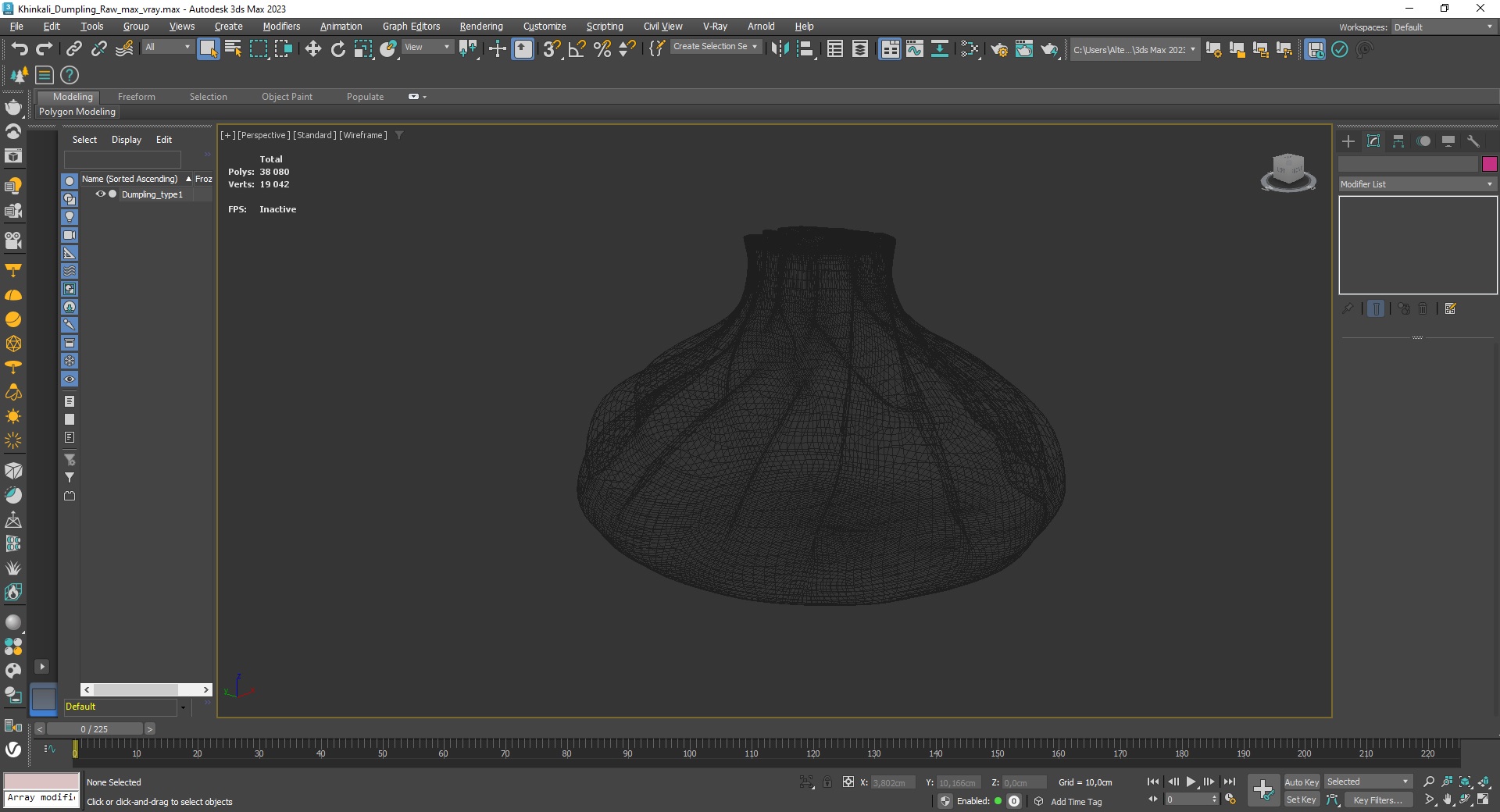
Task: Open the selection filter 'All' dropdown
Action: pos(168,47)
